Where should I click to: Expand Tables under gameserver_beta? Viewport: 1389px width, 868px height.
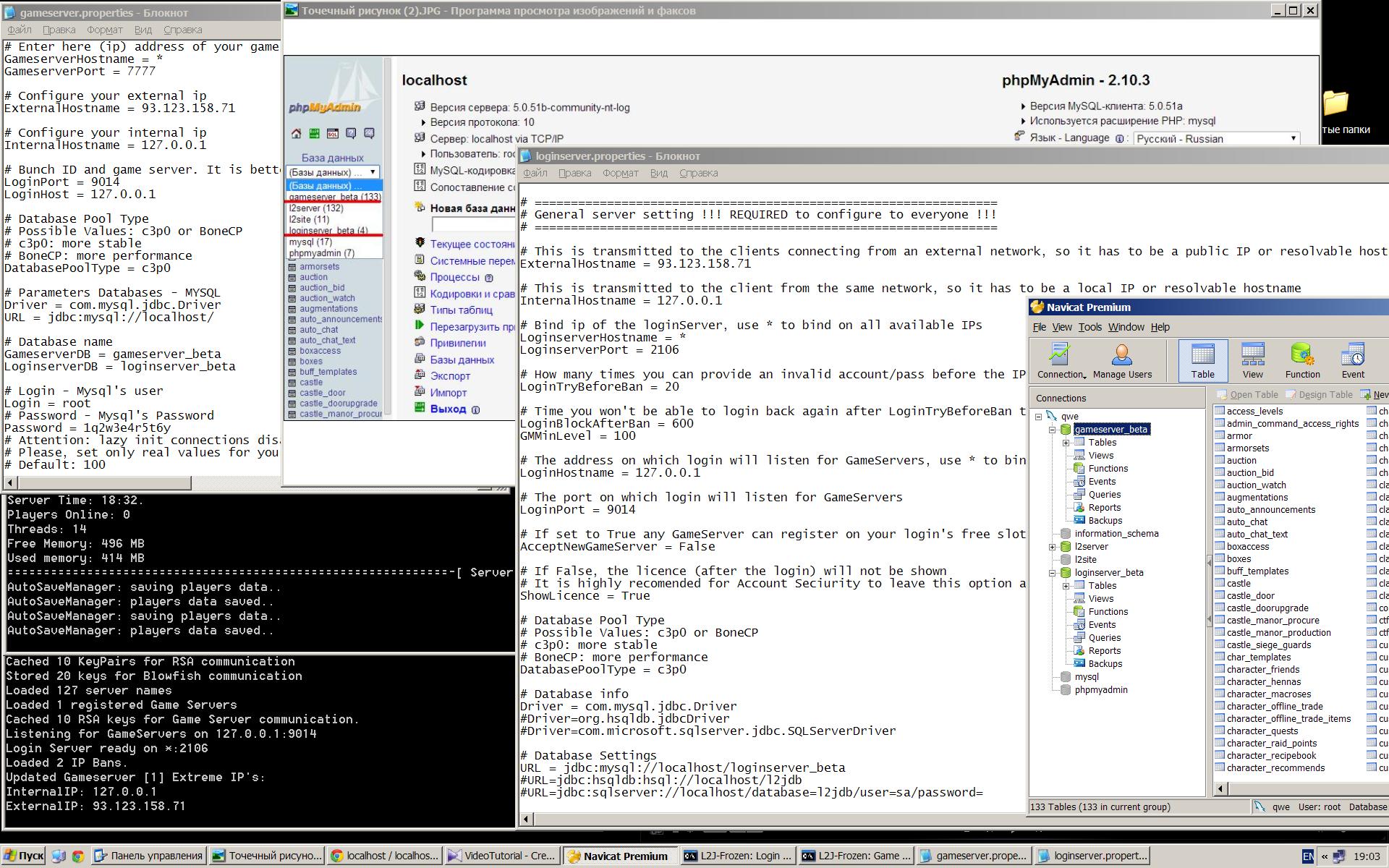coord(1066,443)
